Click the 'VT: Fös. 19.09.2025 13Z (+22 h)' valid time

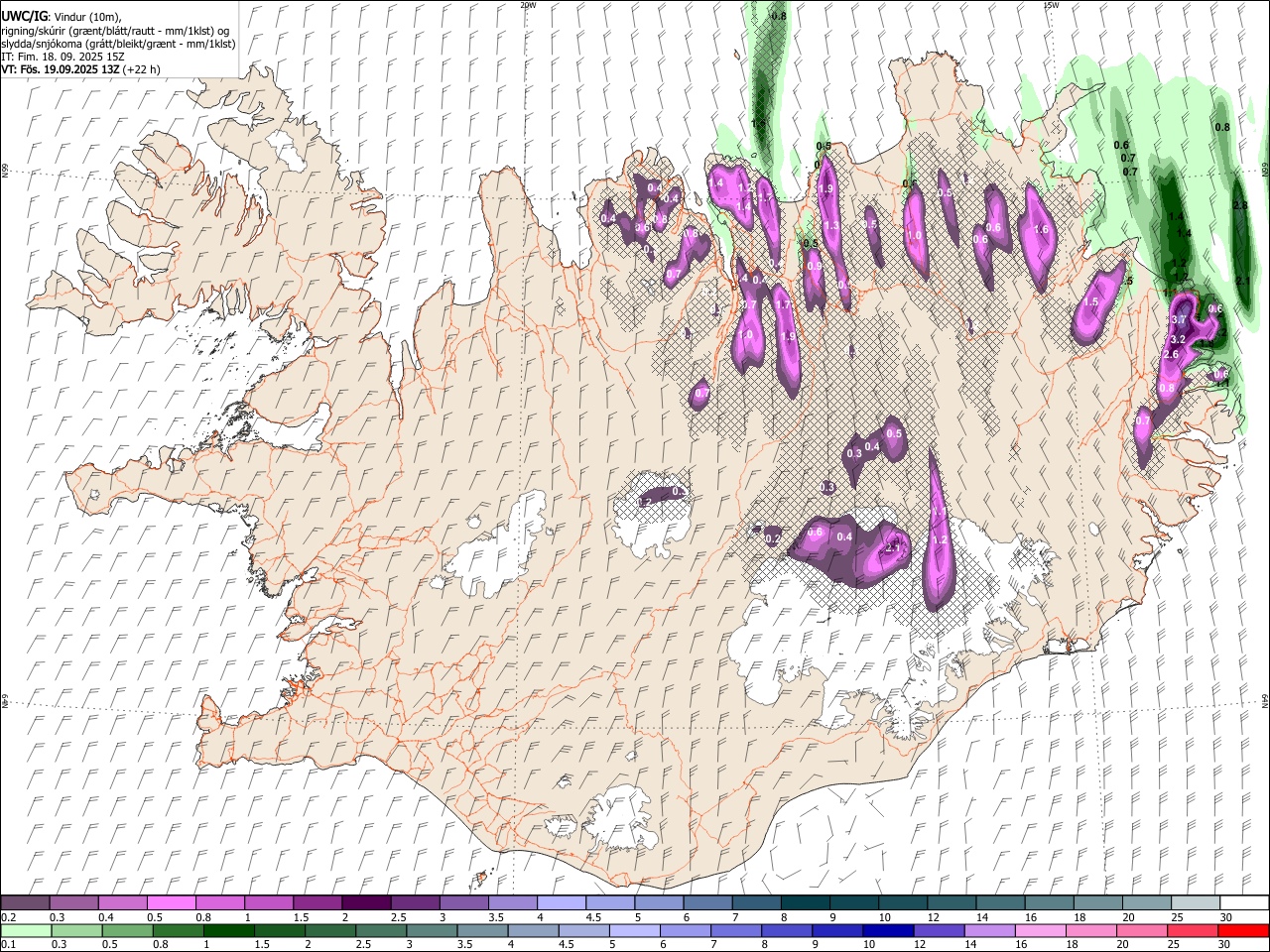click(x=80, y=69)
